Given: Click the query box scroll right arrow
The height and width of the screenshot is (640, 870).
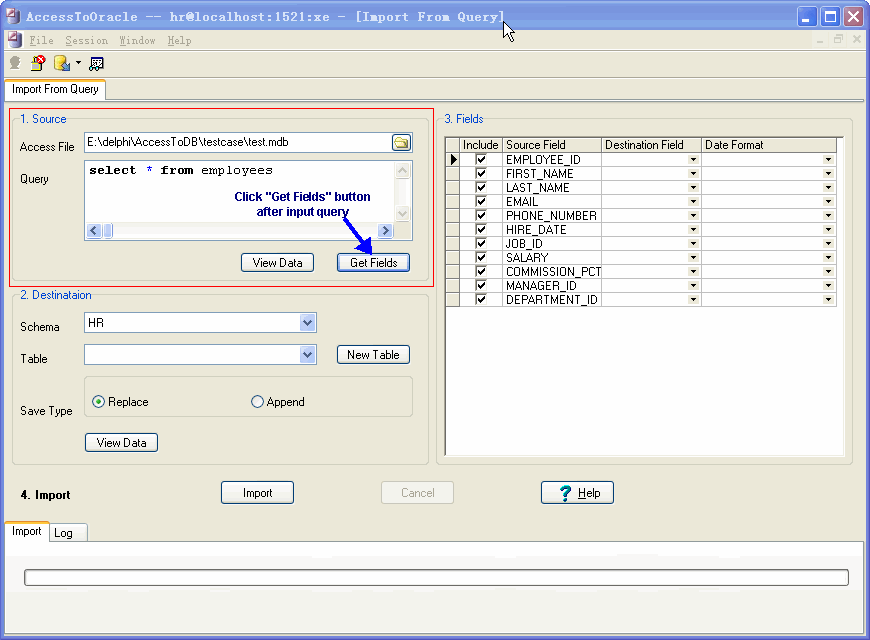Looking at the screenshot, I should (x=385, y=230).
